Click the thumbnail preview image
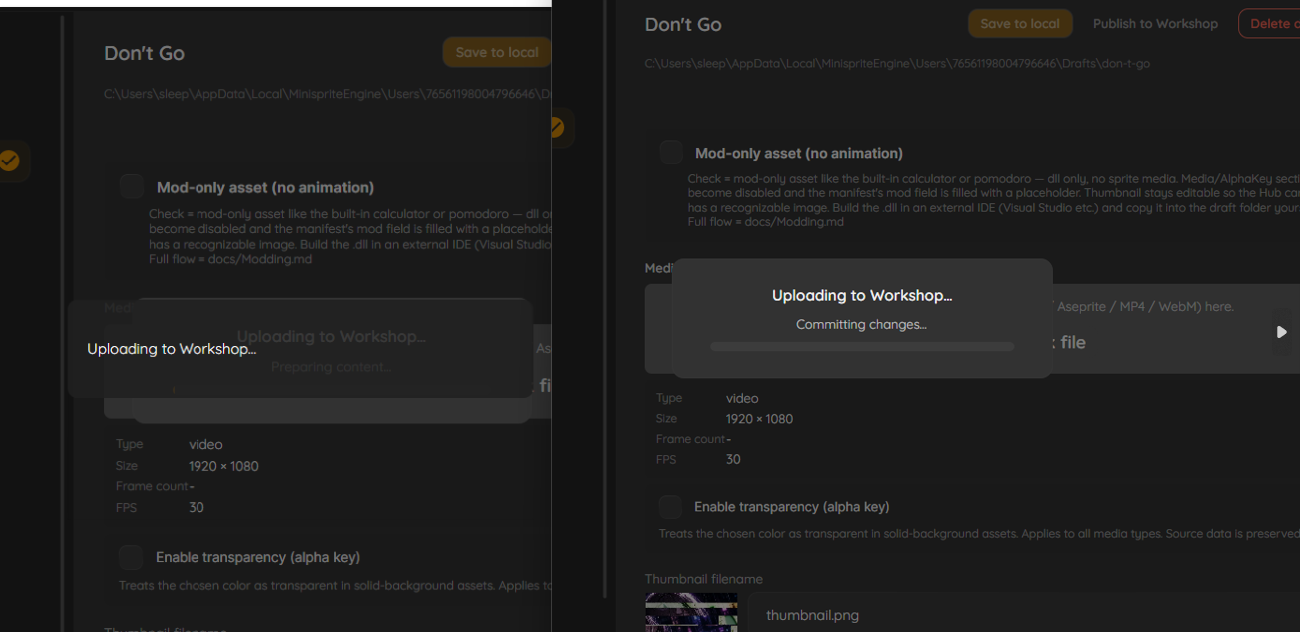The height and width of the screenshot is (632, 1300). [x=691, y=612]
